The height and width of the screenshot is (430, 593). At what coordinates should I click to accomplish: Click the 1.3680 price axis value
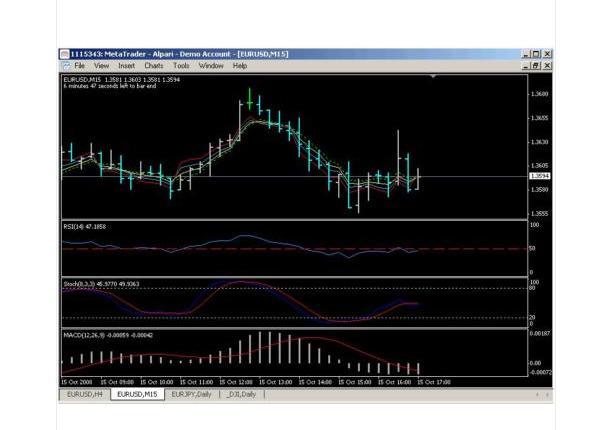[x=540, y=94]
